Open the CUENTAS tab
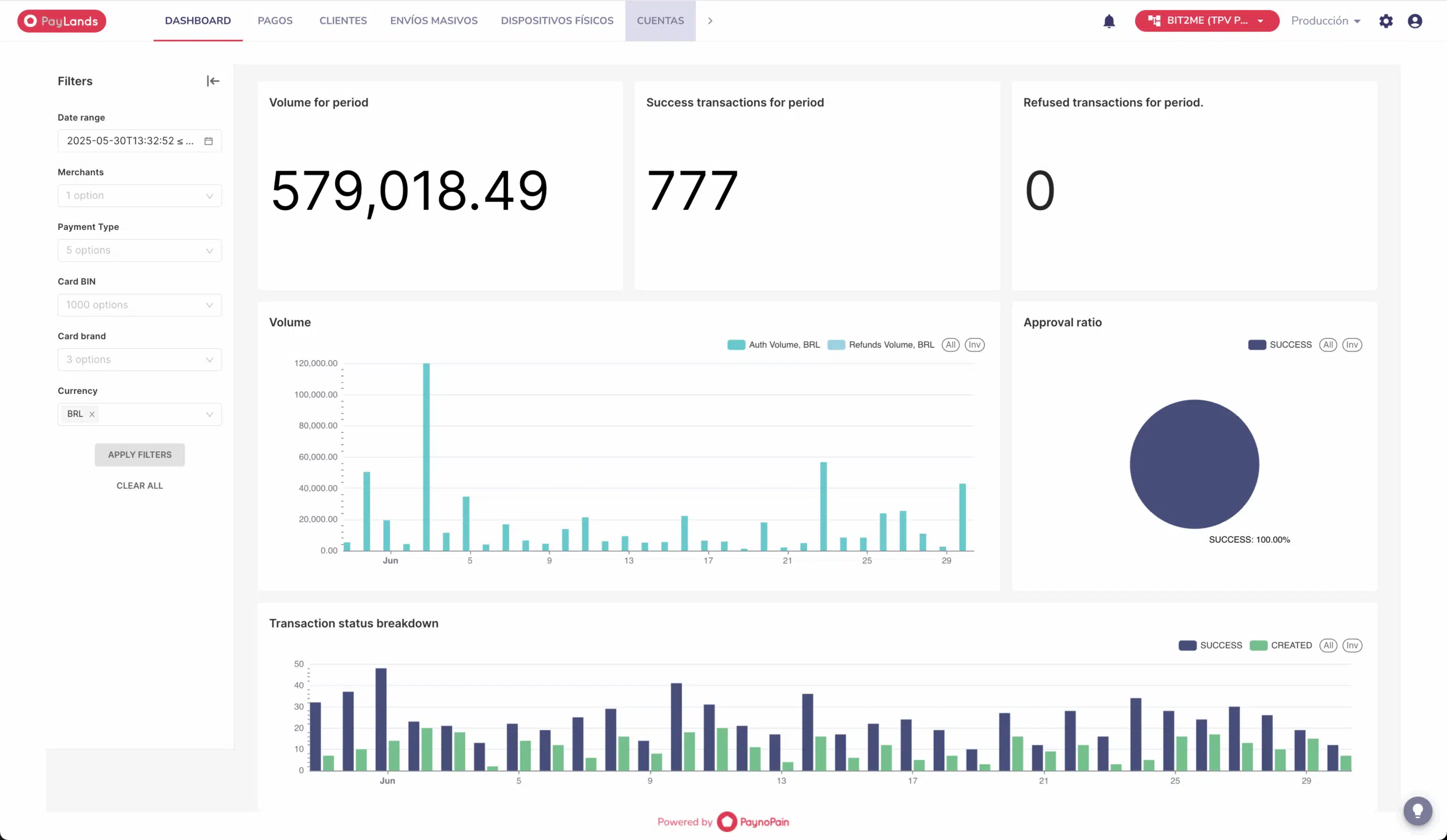This screenshot has height=840, width=1447. [x=660, y=21]
